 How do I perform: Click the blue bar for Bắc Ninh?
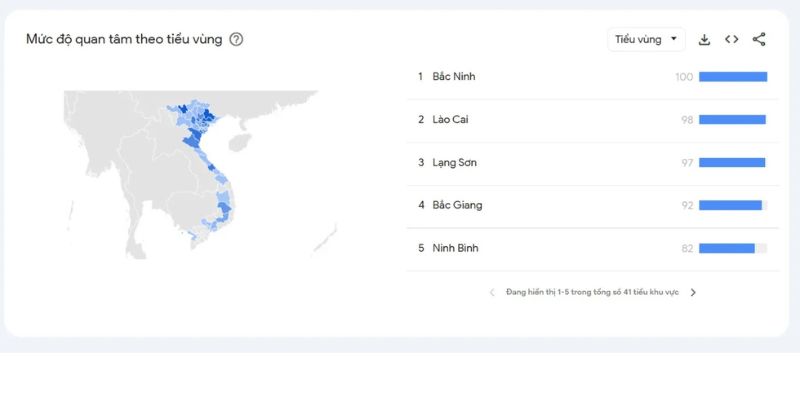pos(733,77)
